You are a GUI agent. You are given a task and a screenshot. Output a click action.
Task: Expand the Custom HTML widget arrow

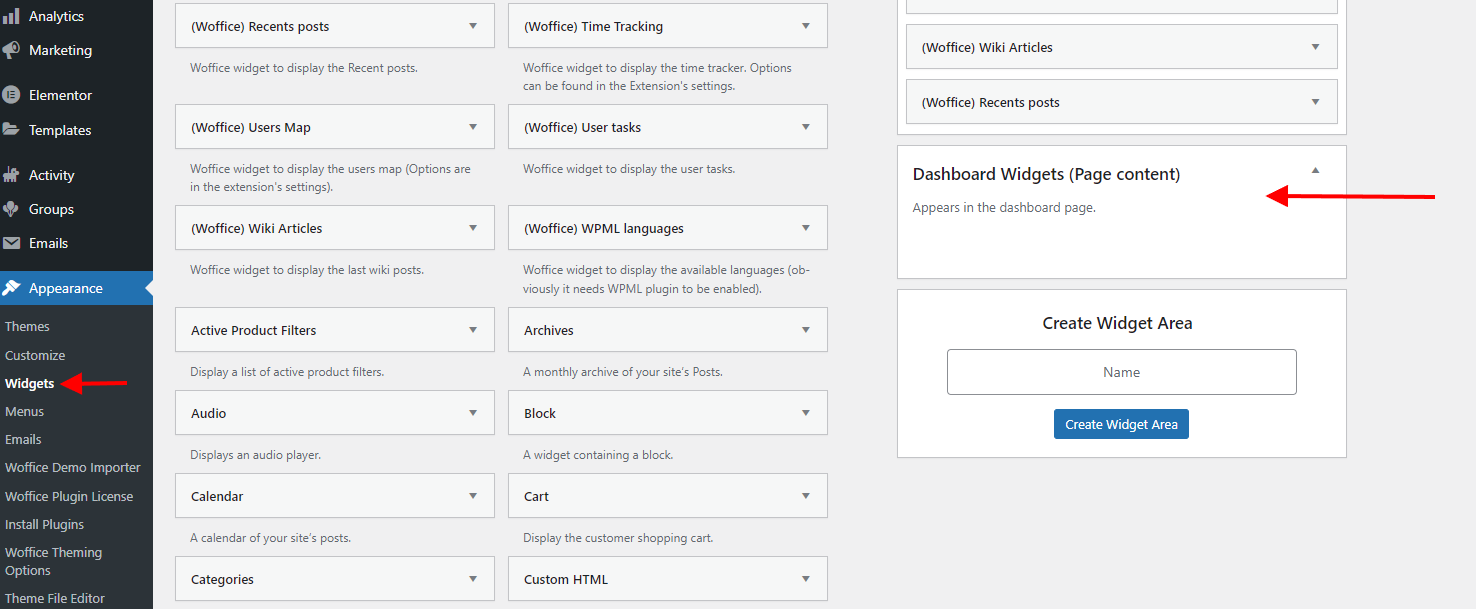point(806,579)
